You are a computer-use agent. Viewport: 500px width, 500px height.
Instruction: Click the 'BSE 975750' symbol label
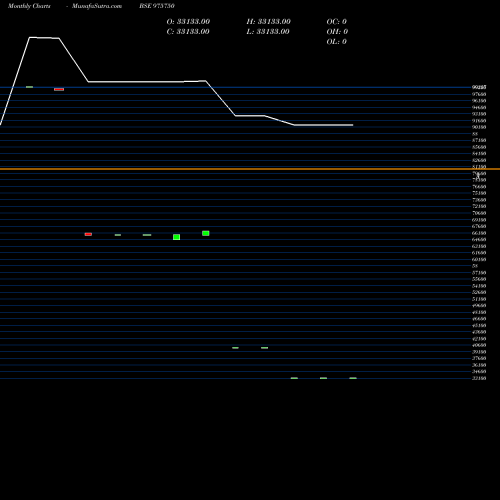coord(157,6)
